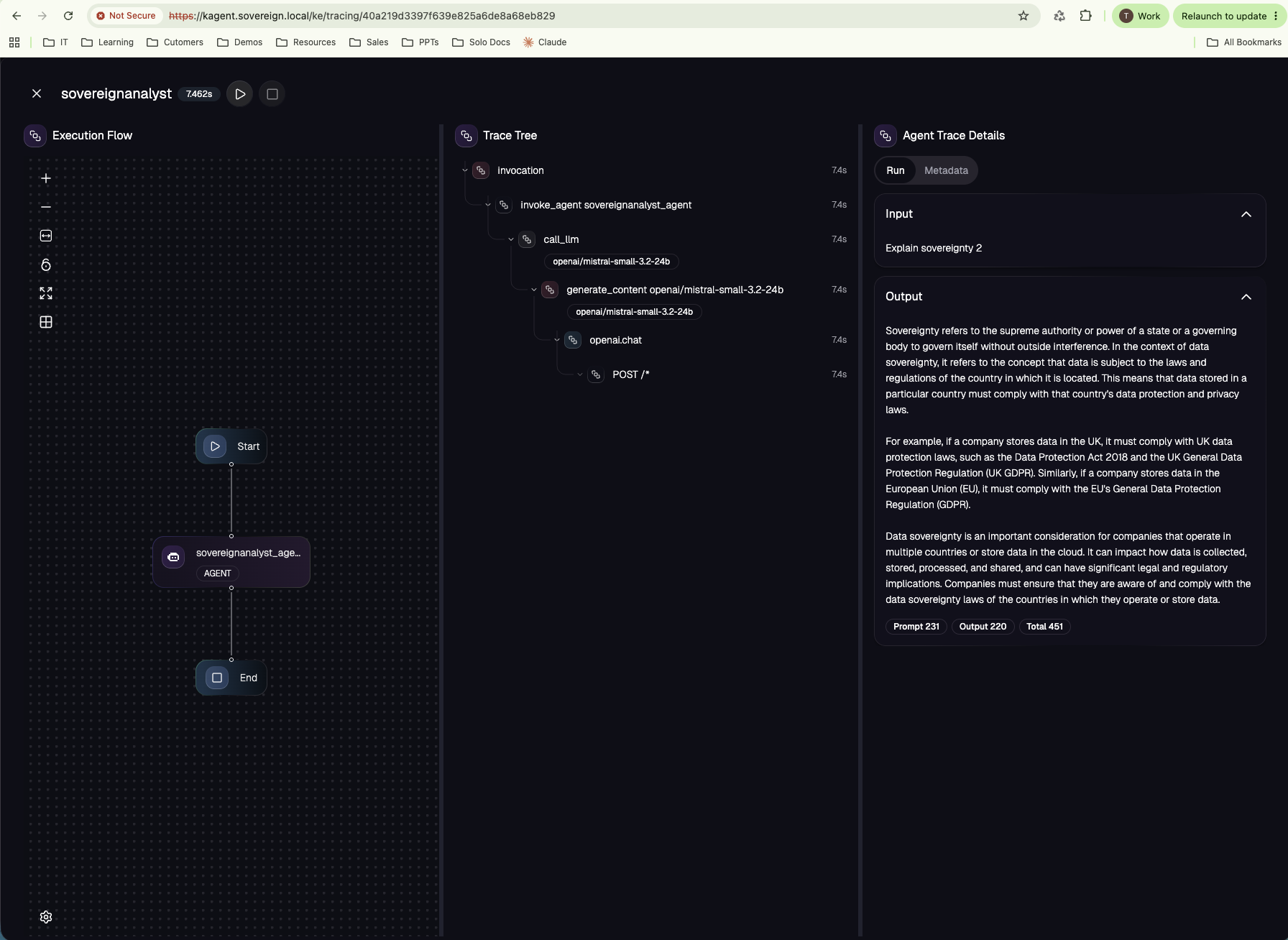Screen dimensions: 1288x940
Task: Open All Bookmarks folder
Action: 1244,42
